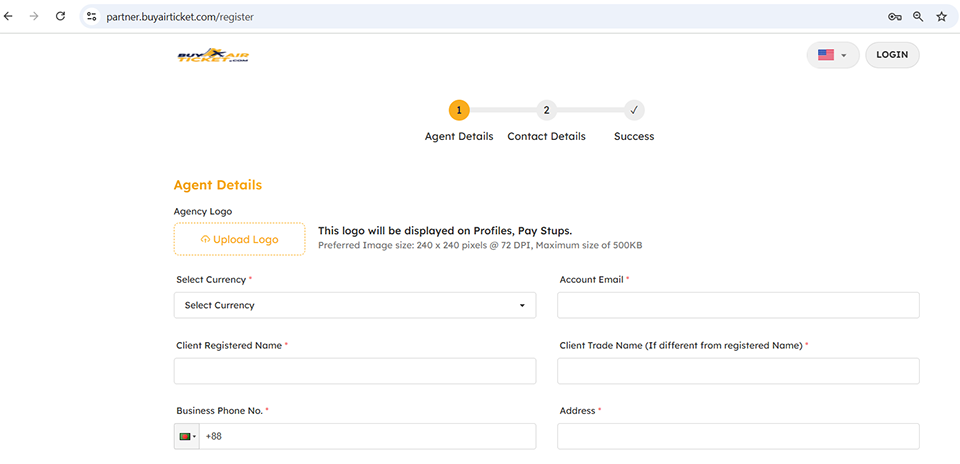
Task: Expand the Select Currency dropdown
Action: pyautogui.click(x=354, y=305)
